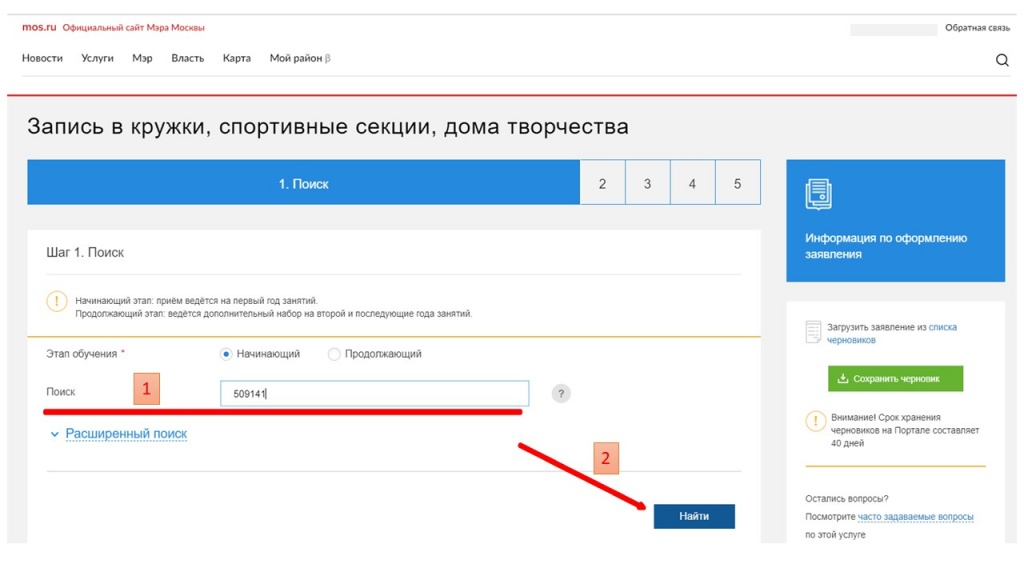Click the yellow warning icon in step notice

click(x=57, y=301)
